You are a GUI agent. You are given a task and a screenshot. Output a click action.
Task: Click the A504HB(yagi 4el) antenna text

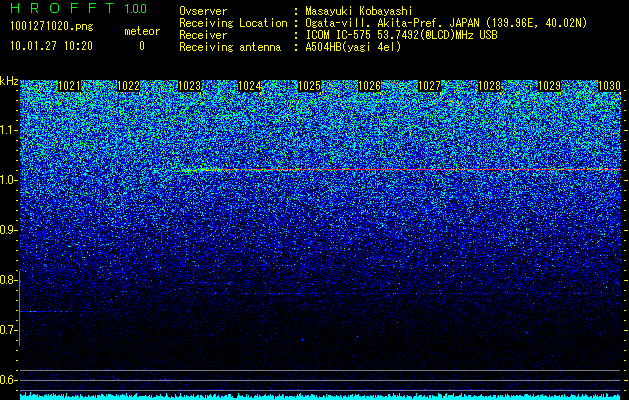tap(353, 47)
